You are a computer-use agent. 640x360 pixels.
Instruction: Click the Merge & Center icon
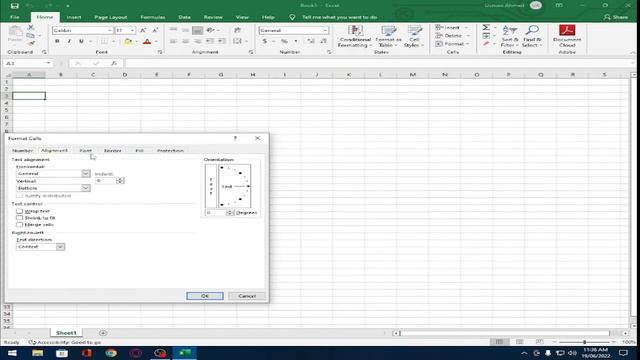(x=237, y=41)
